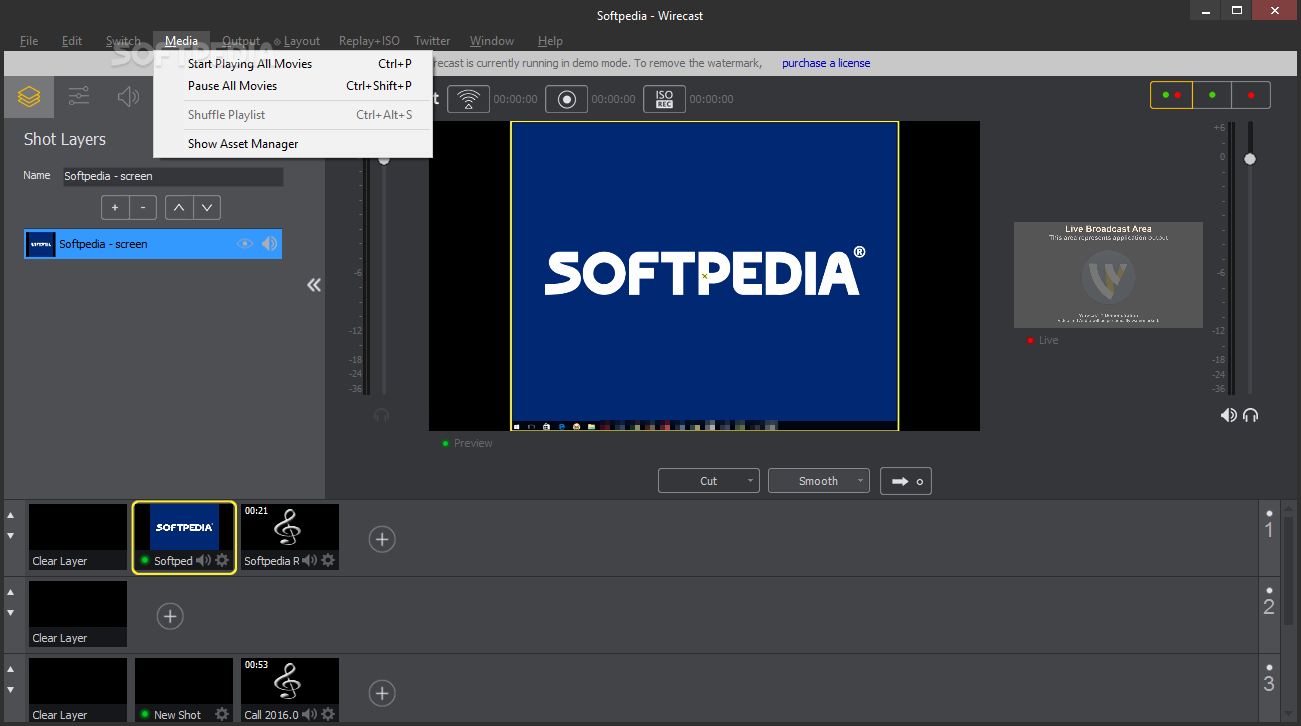Add a new shot layer with plus button

(115, 208)
